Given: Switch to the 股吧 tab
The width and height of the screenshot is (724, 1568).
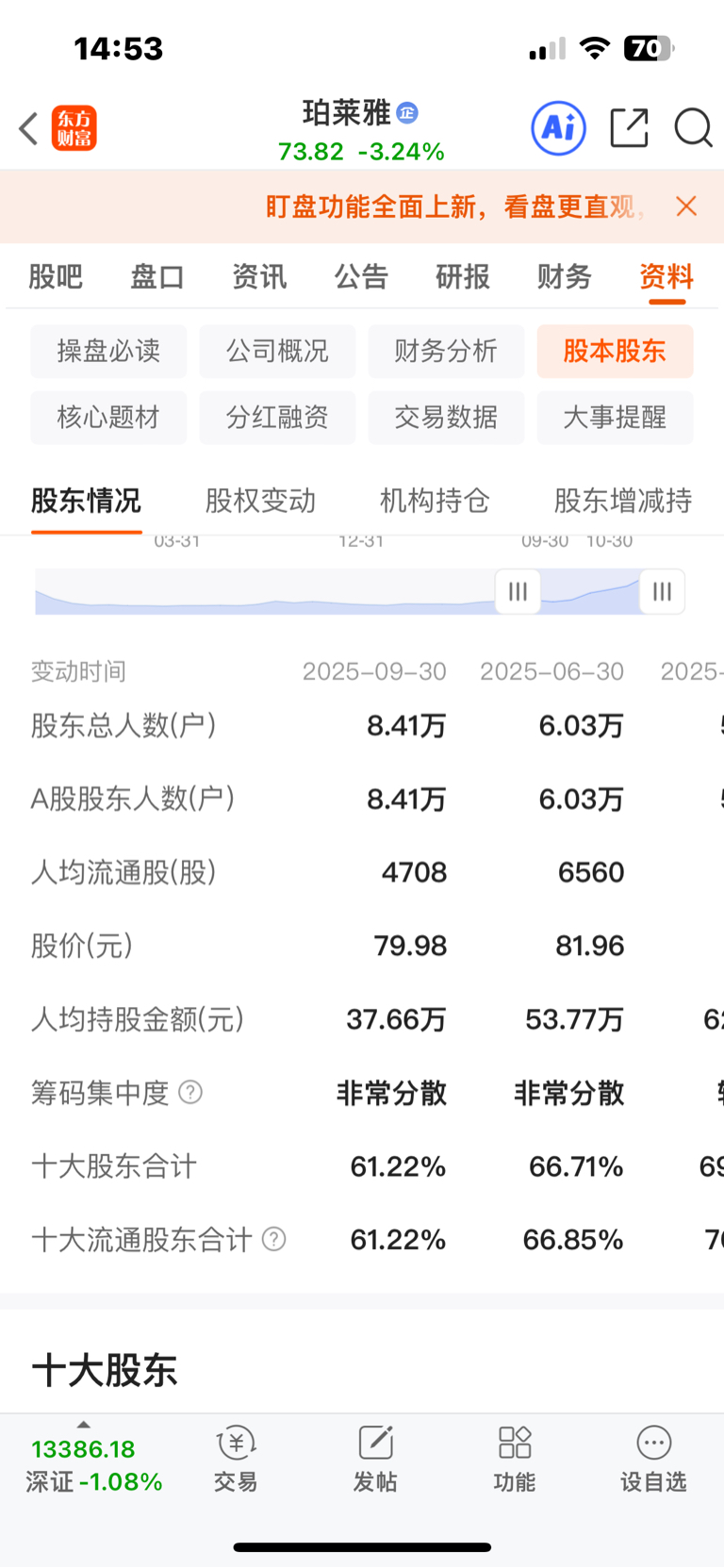Looking at the screenshot, I should (x=56, y=276).
